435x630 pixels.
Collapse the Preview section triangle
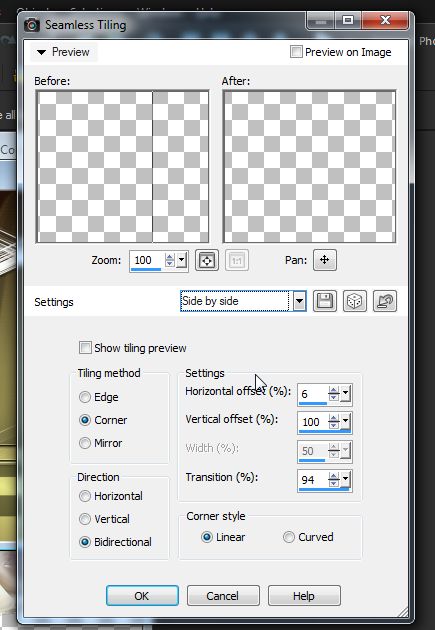41,52
